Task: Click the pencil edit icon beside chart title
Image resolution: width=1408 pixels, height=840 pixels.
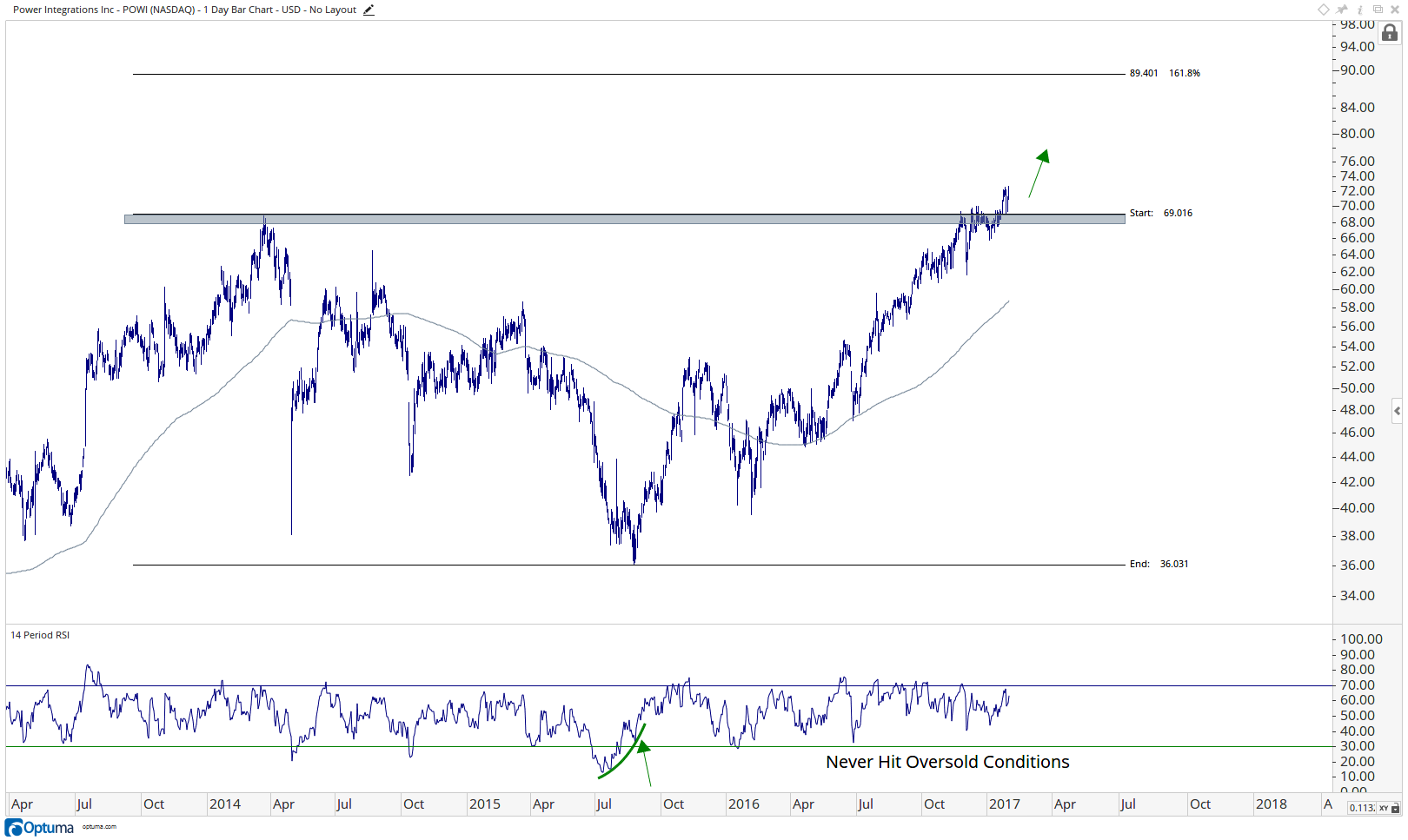Action: [369, 10]
